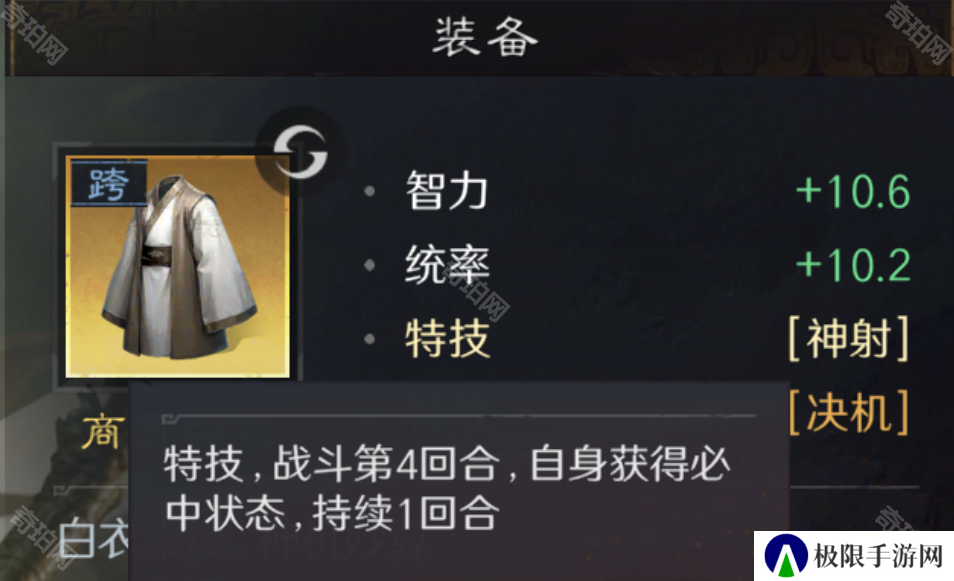Click the 白衣 item name text
The height and width of the screenshot is (581, 954).
click(x=94, y=538)
